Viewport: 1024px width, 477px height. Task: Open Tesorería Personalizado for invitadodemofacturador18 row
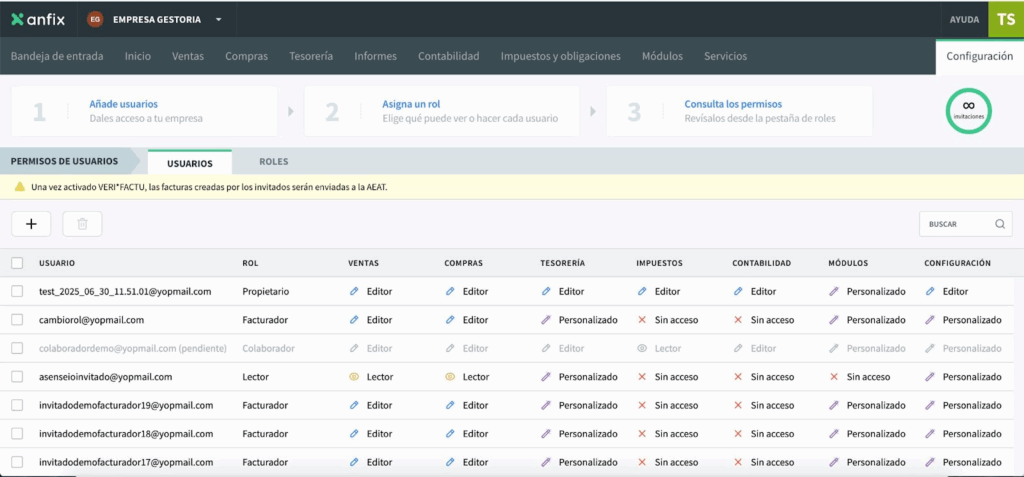click(580, 434)
